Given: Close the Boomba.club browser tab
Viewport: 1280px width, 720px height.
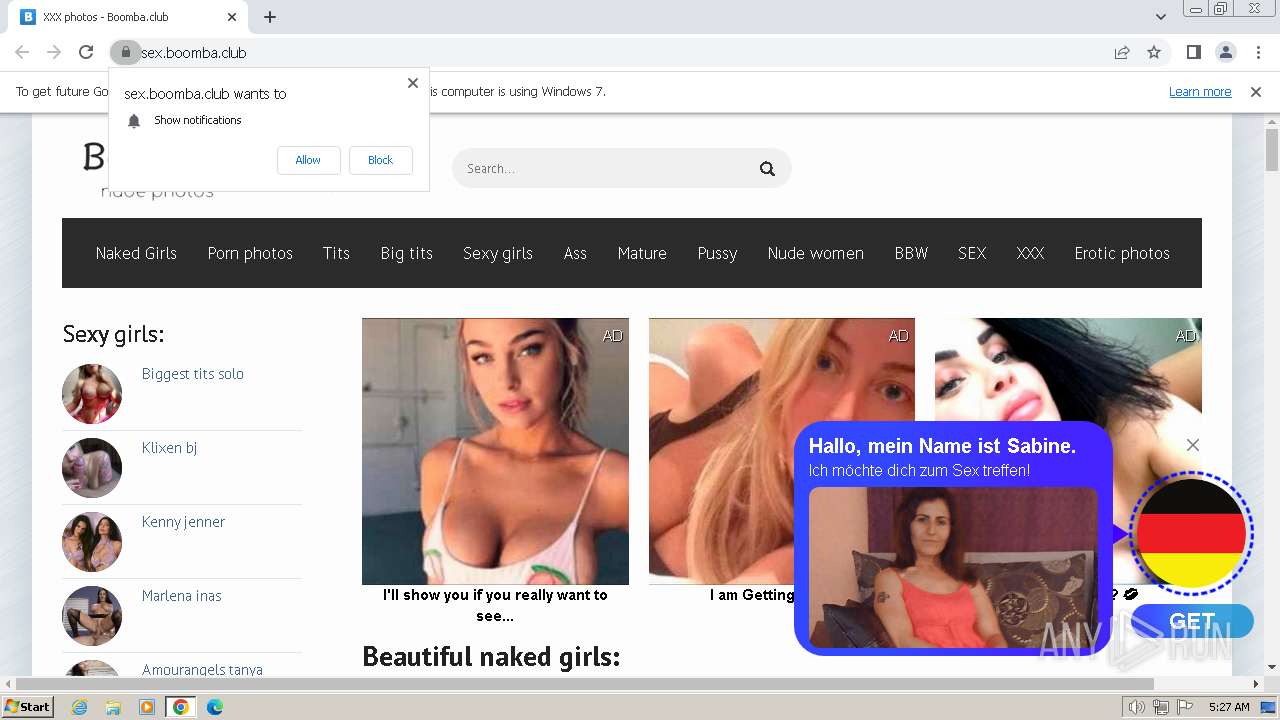Looking at the screenshot, I should (232, 17).
